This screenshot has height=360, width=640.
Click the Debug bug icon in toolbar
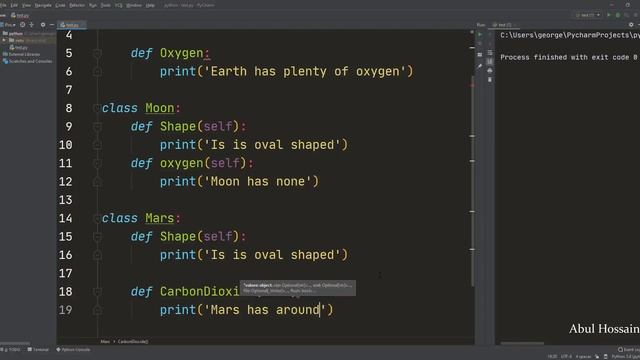pos(618,15)
